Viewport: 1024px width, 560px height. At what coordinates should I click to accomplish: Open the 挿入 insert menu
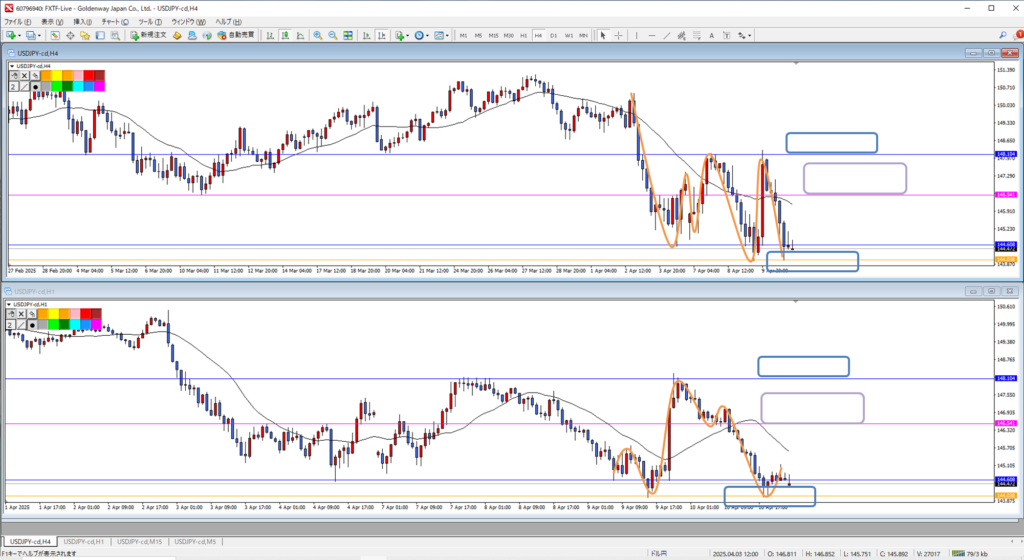click(81, 21)
